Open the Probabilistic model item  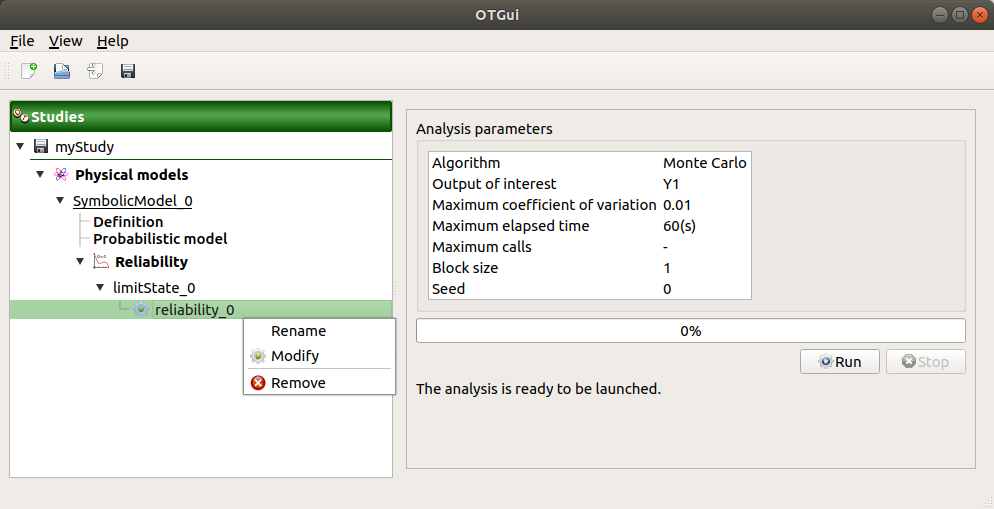point(160,239)
